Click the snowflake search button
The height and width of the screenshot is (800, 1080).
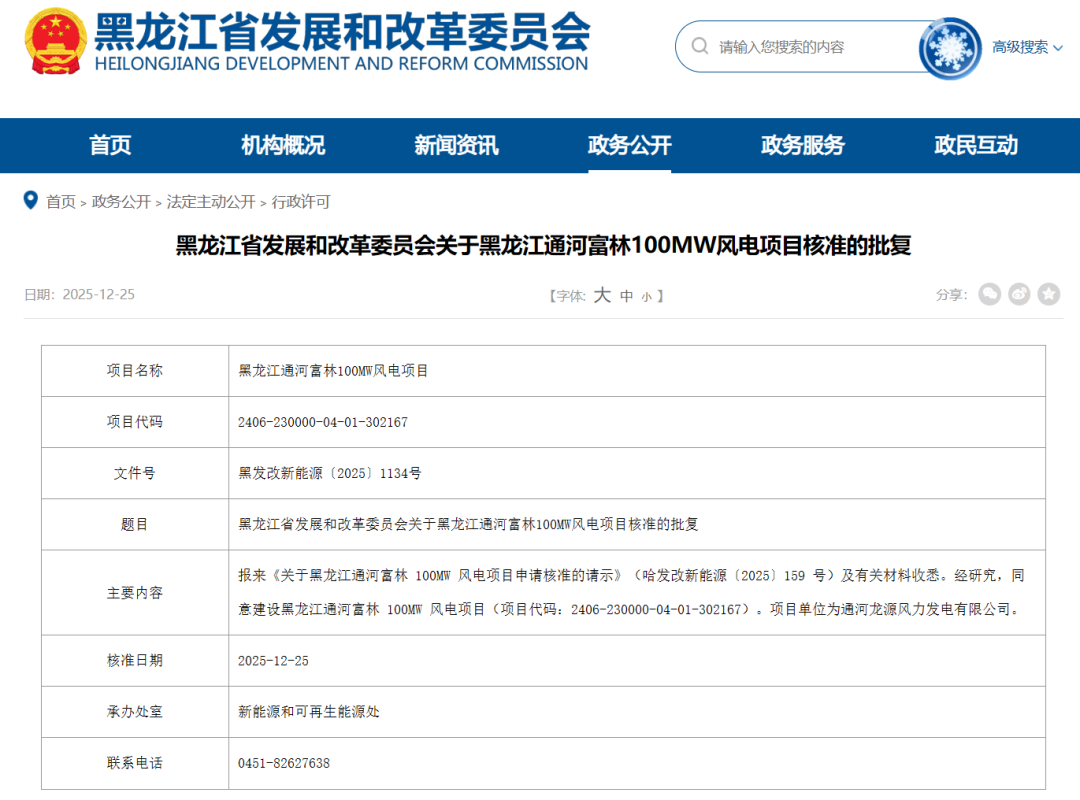click(949, 48)
